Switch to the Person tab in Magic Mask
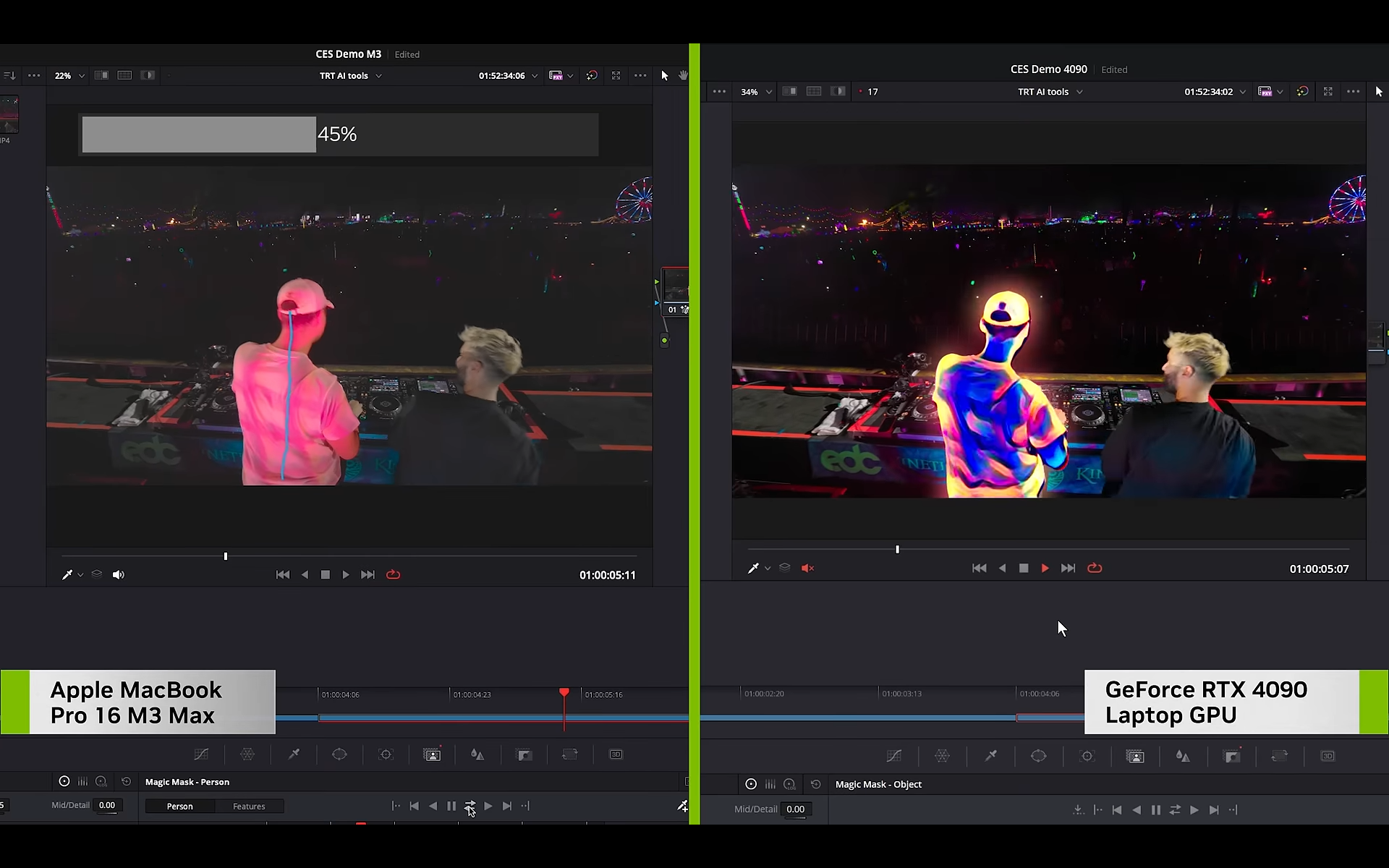 [x=179, y=806]
